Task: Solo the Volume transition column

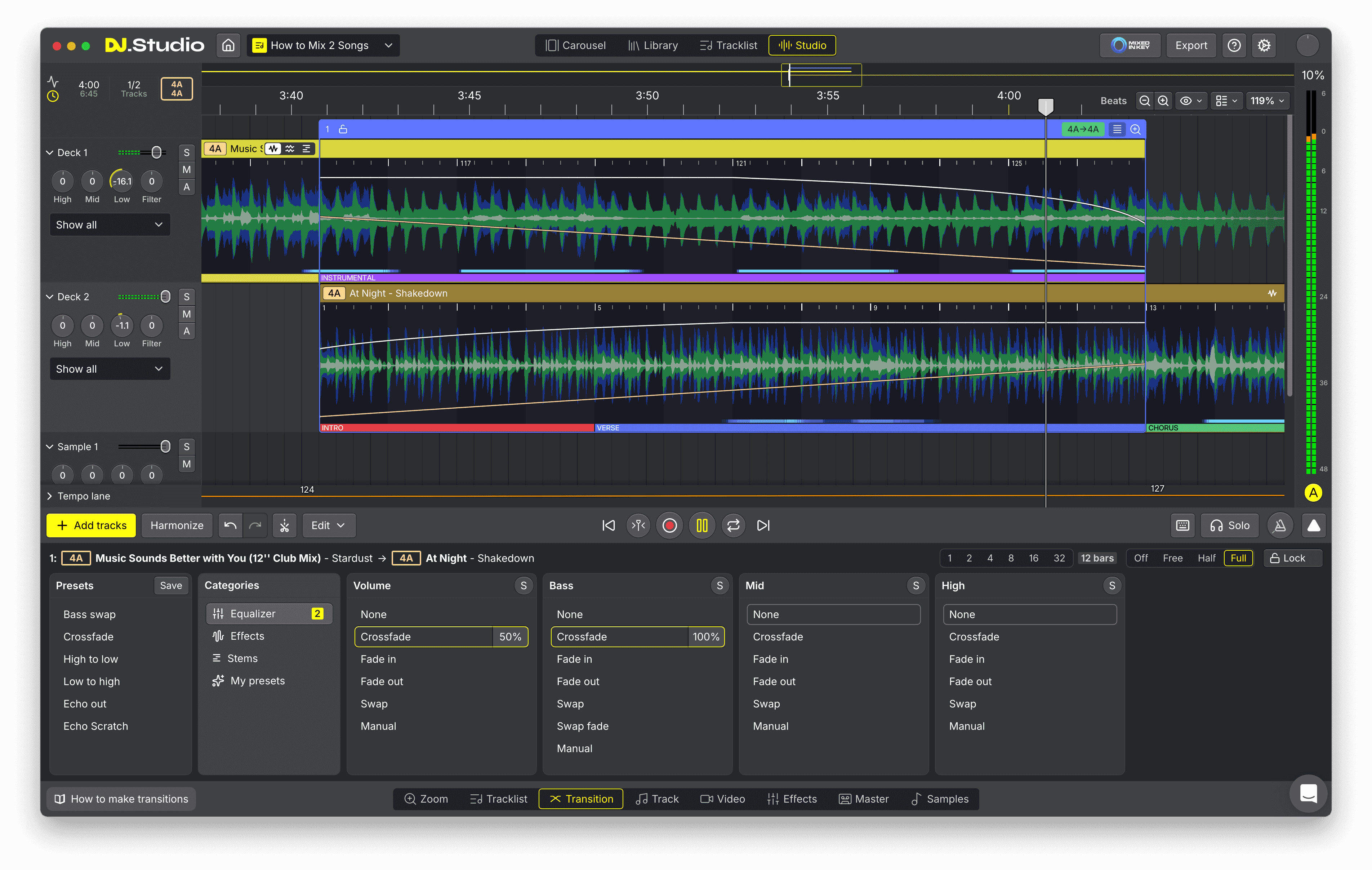Action: [x=524, y=586]
